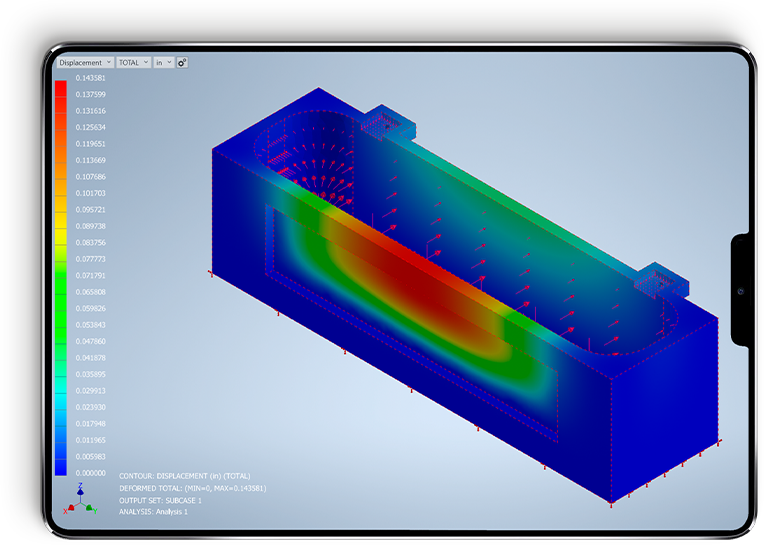Open the Displacement result type dropdown
Screen dimensions: 764x545
(84, 62)
